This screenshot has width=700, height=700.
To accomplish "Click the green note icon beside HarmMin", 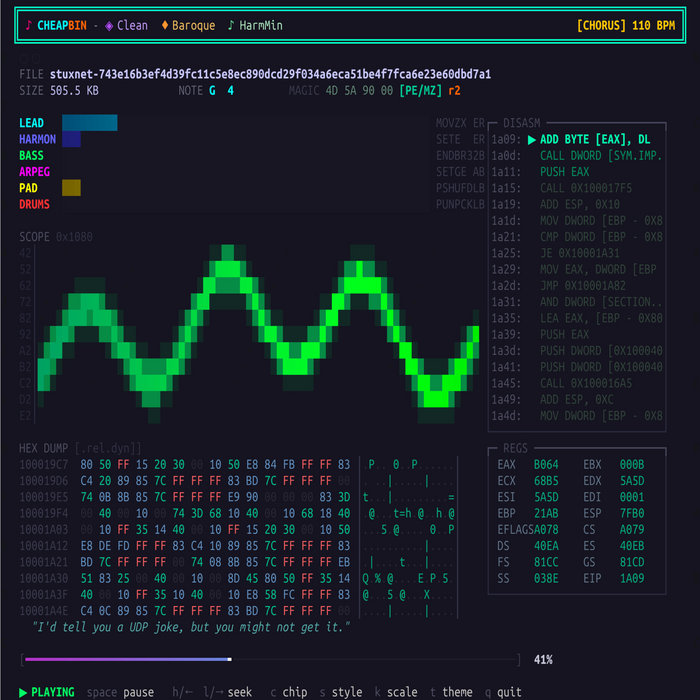I will [231, 25].
